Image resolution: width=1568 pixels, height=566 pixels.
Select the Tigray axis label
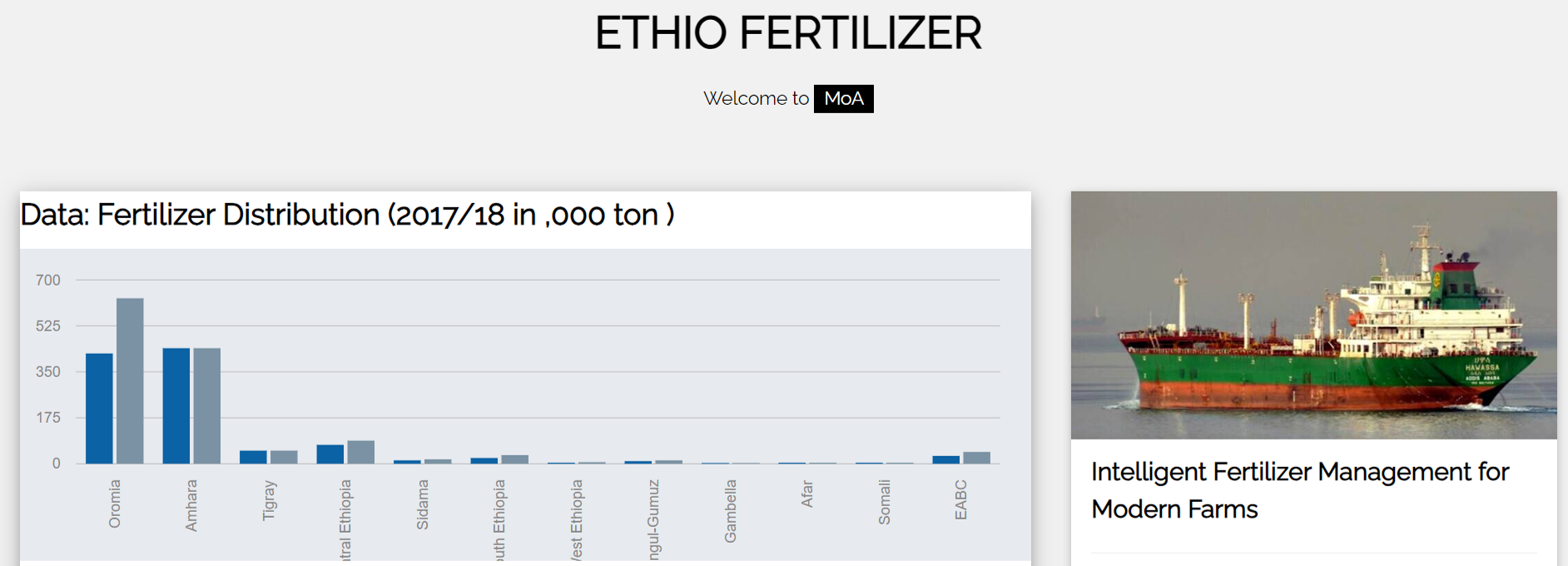(x=269, y=500)
